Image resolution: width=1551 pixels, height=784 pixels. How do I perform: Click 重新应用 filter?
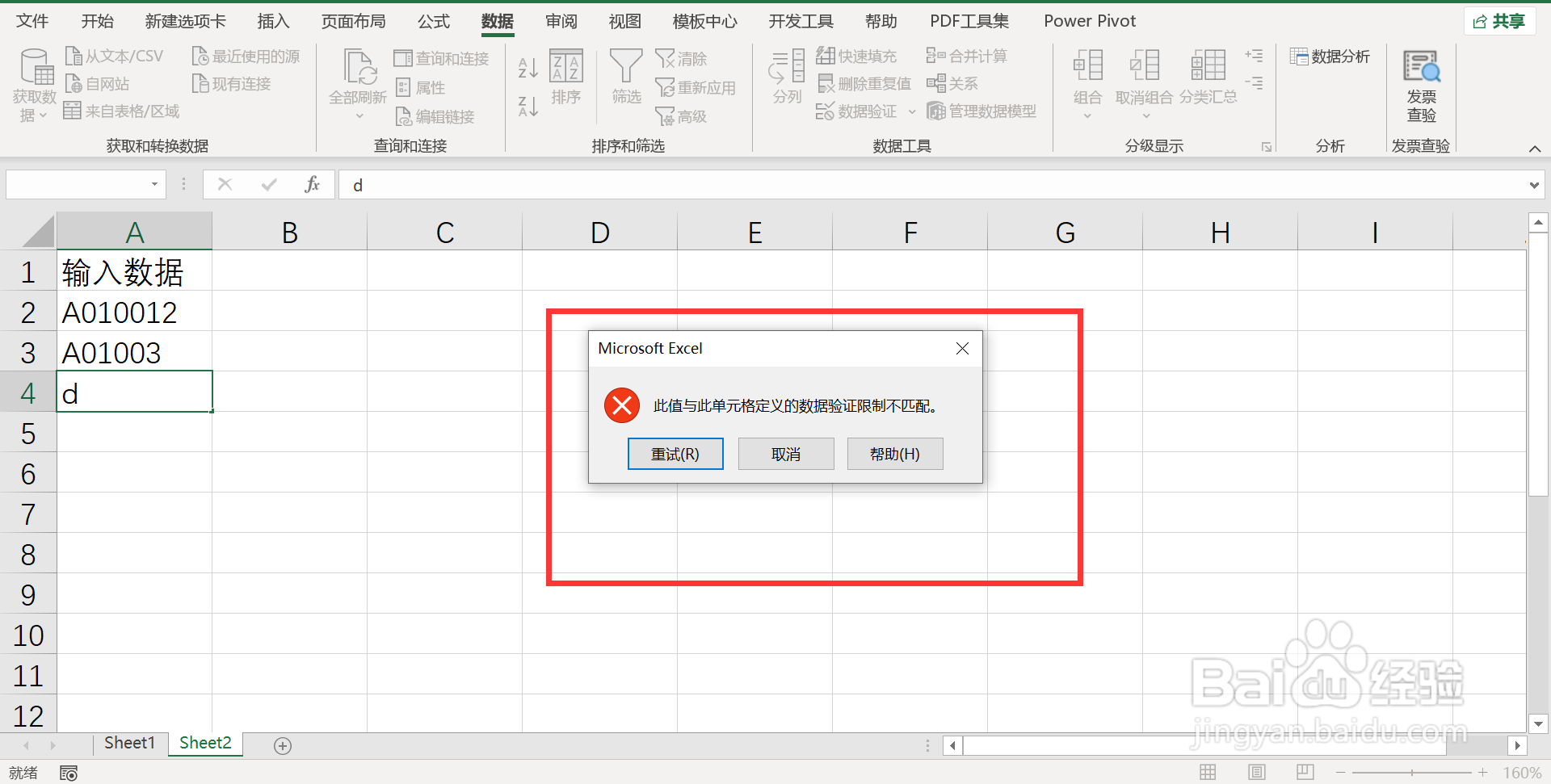click(x=696, y=87)
